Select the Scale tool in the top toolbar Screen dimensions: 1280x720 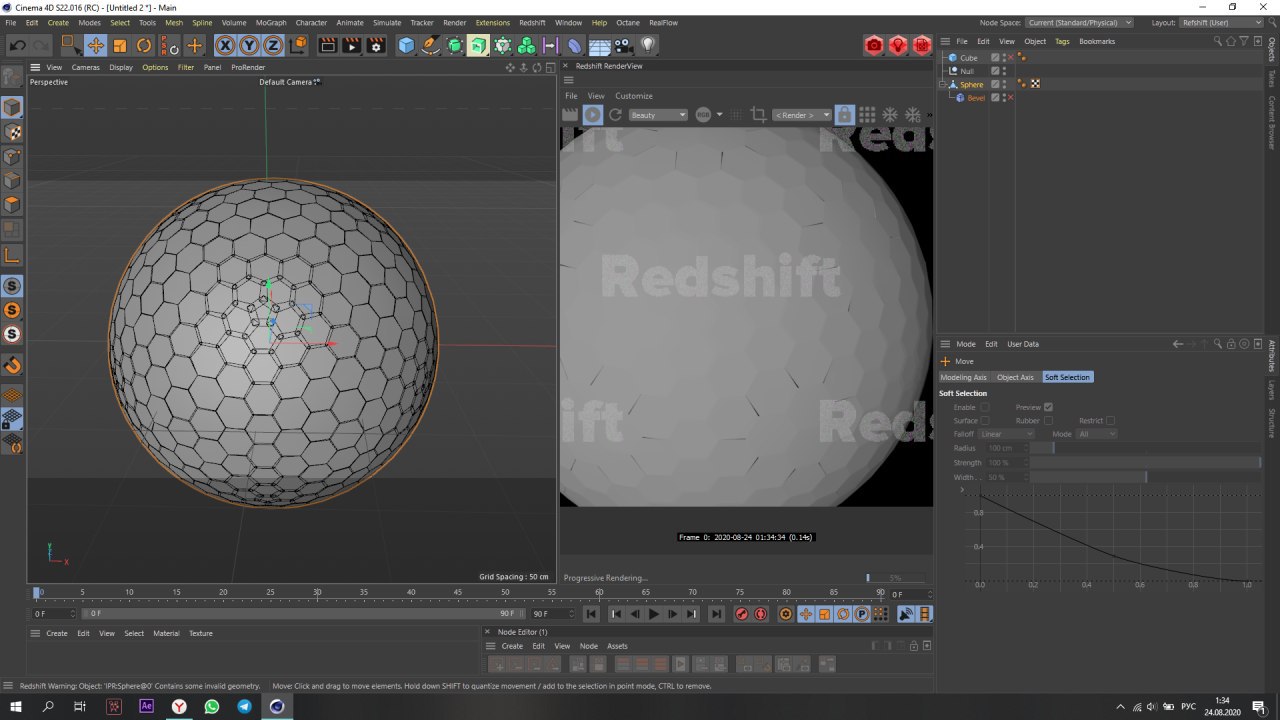point(120,45)
